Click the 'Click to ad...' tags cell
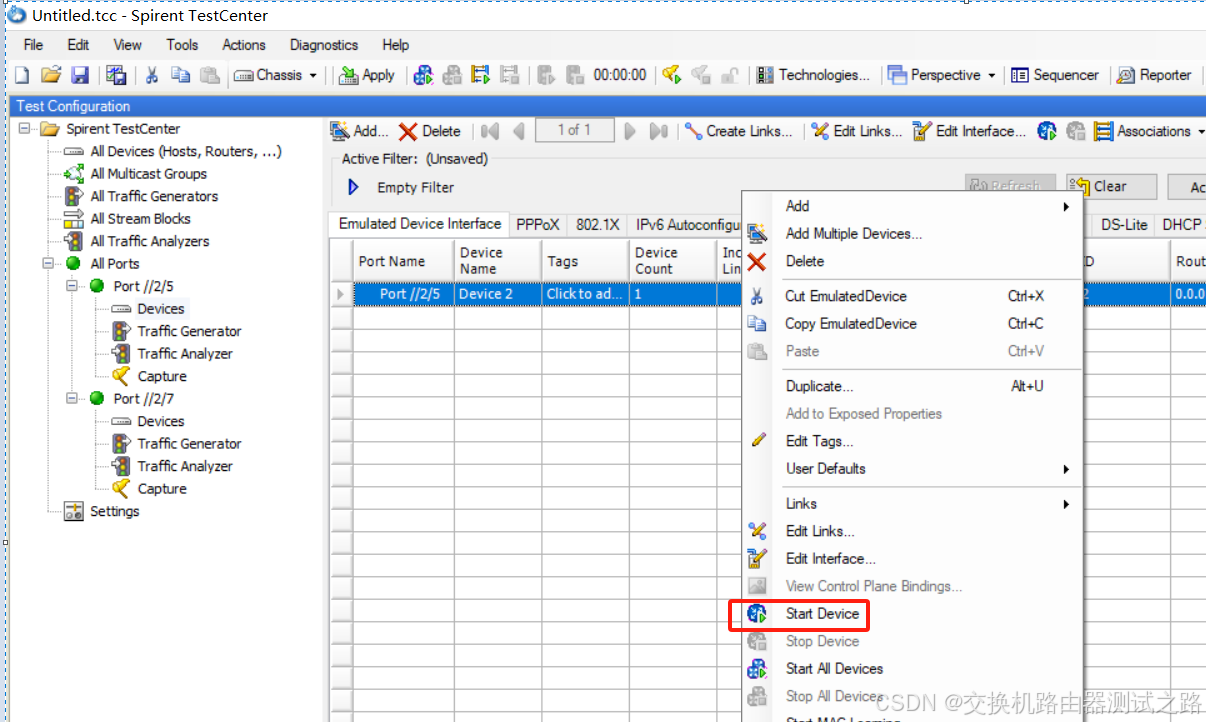This screenshot has width=1206, height=722. tap(585, 294)
